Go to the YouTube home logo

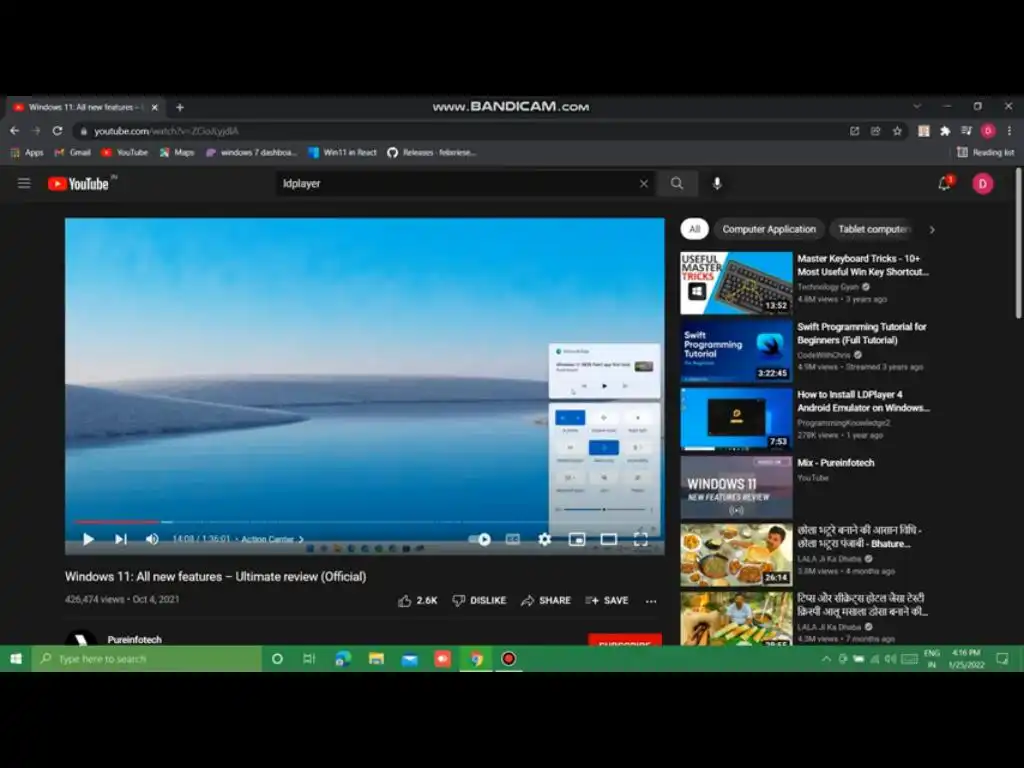pos(78,184)
